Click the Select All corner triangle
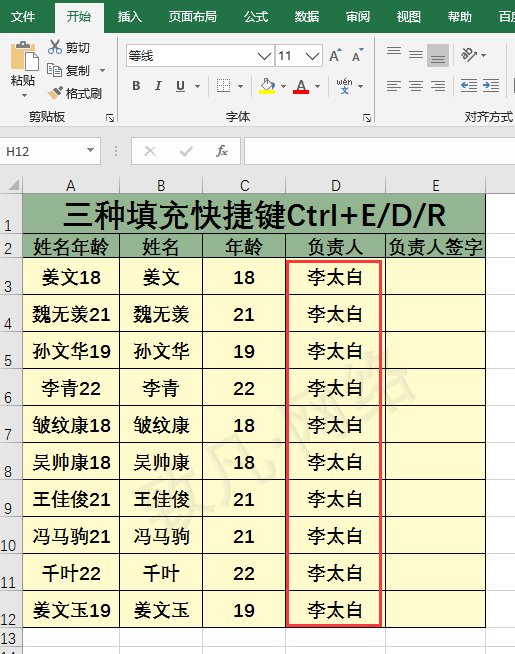 pyautogui.click(x=12, y=184)
